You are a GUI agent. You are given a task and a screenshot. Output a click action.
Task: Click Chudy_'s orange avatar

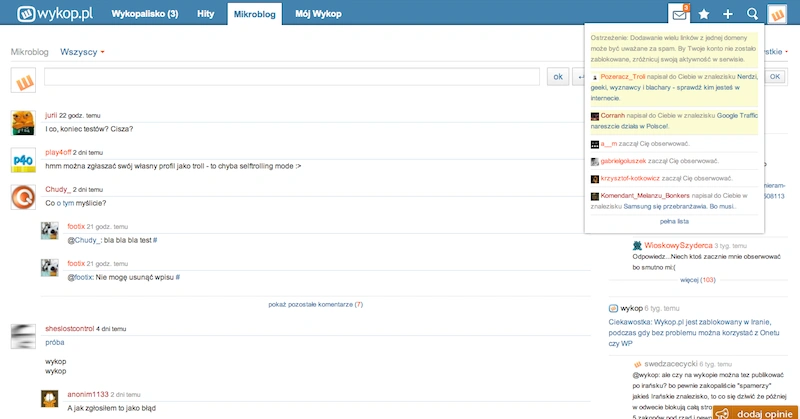(23, 197)
